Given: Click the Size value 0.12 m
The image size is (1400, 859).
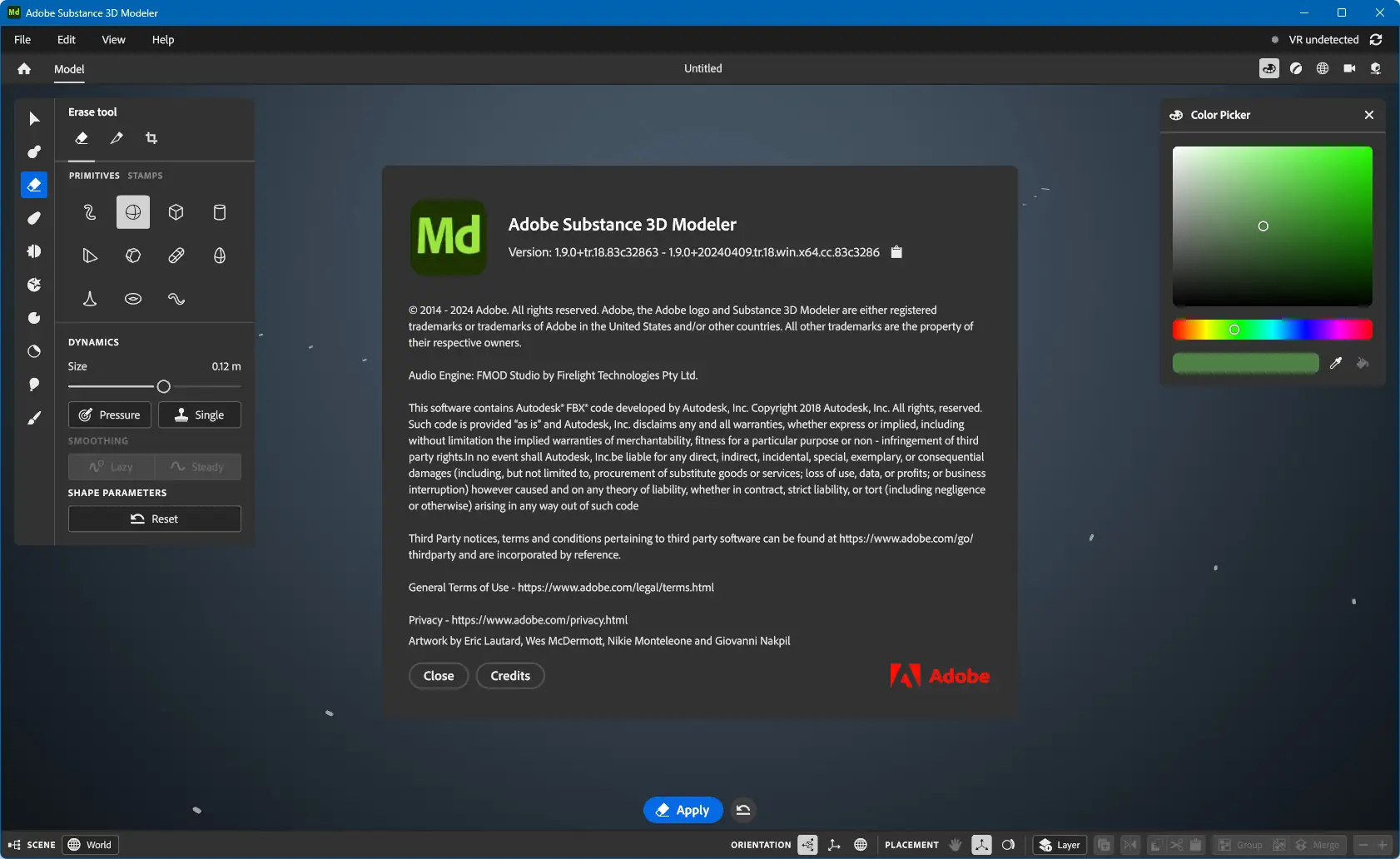Looking at the screenshot, I should coord(226,366).
